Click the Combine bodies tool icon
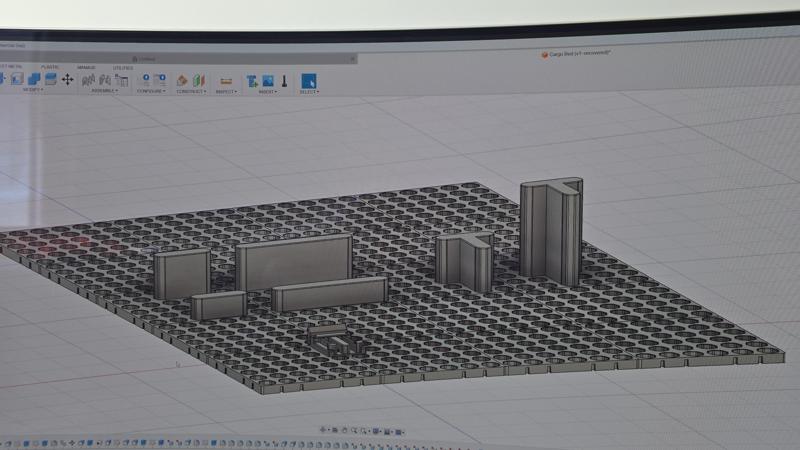The height and width of the screenshot is (450, 800). 34,79
